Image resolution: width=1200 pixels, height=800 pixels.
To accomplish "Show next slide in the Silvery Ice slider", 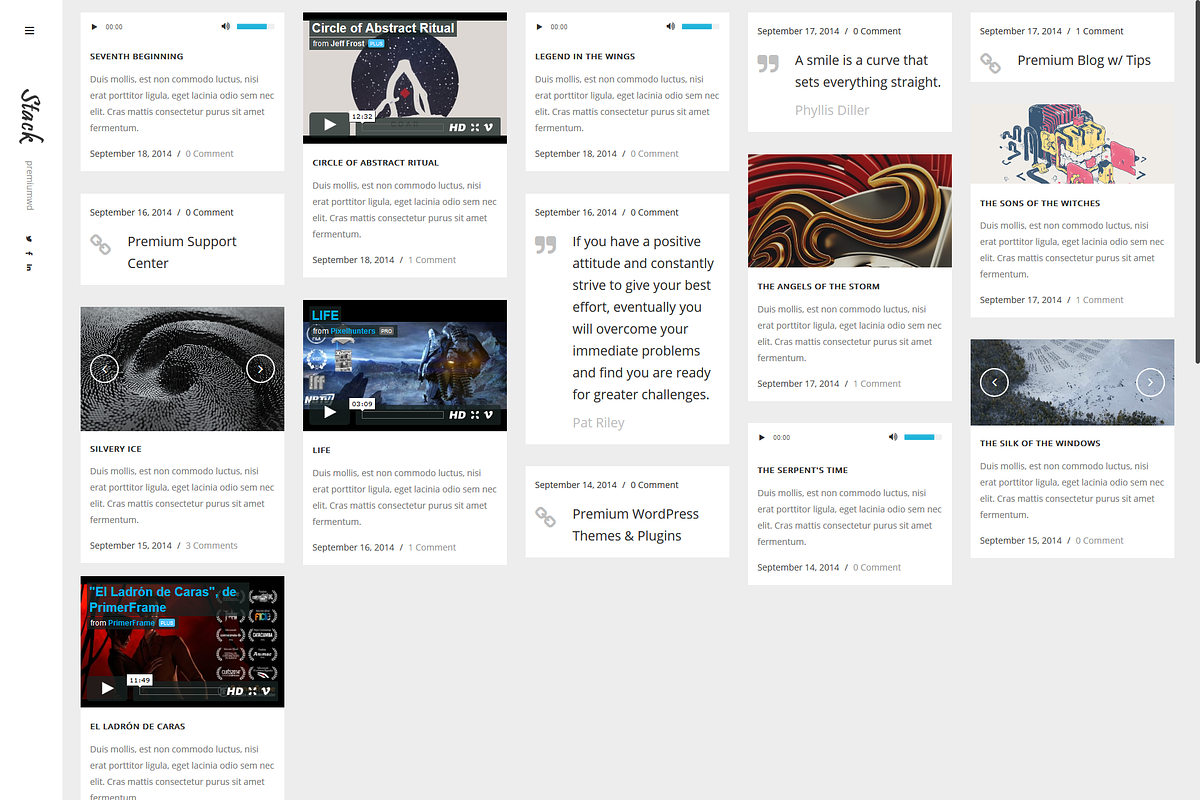I will click(x=260, y=369).
